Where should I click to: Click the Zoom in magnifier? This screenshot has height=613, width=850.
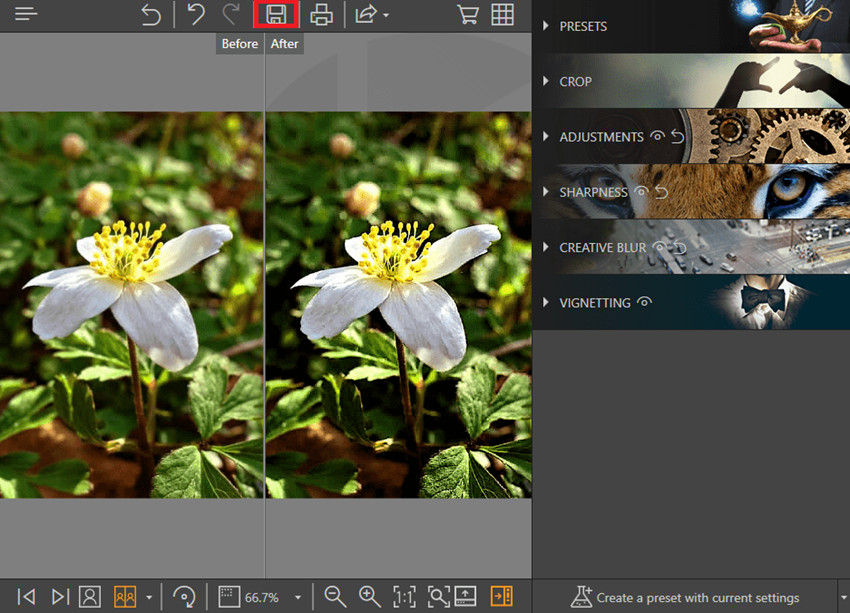coord(370,597)
